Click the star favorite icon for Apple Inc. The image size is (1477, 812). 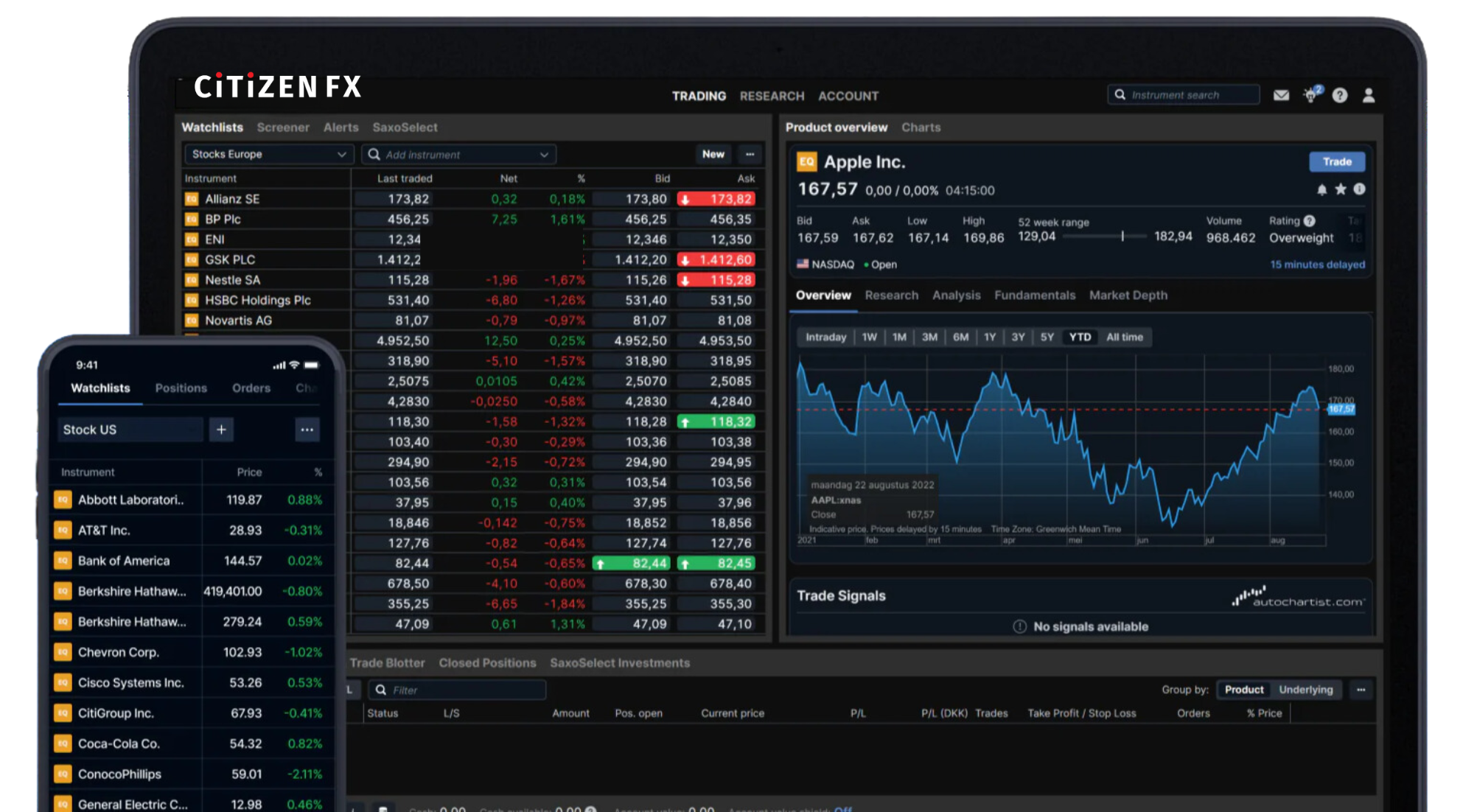(1341, 189)
